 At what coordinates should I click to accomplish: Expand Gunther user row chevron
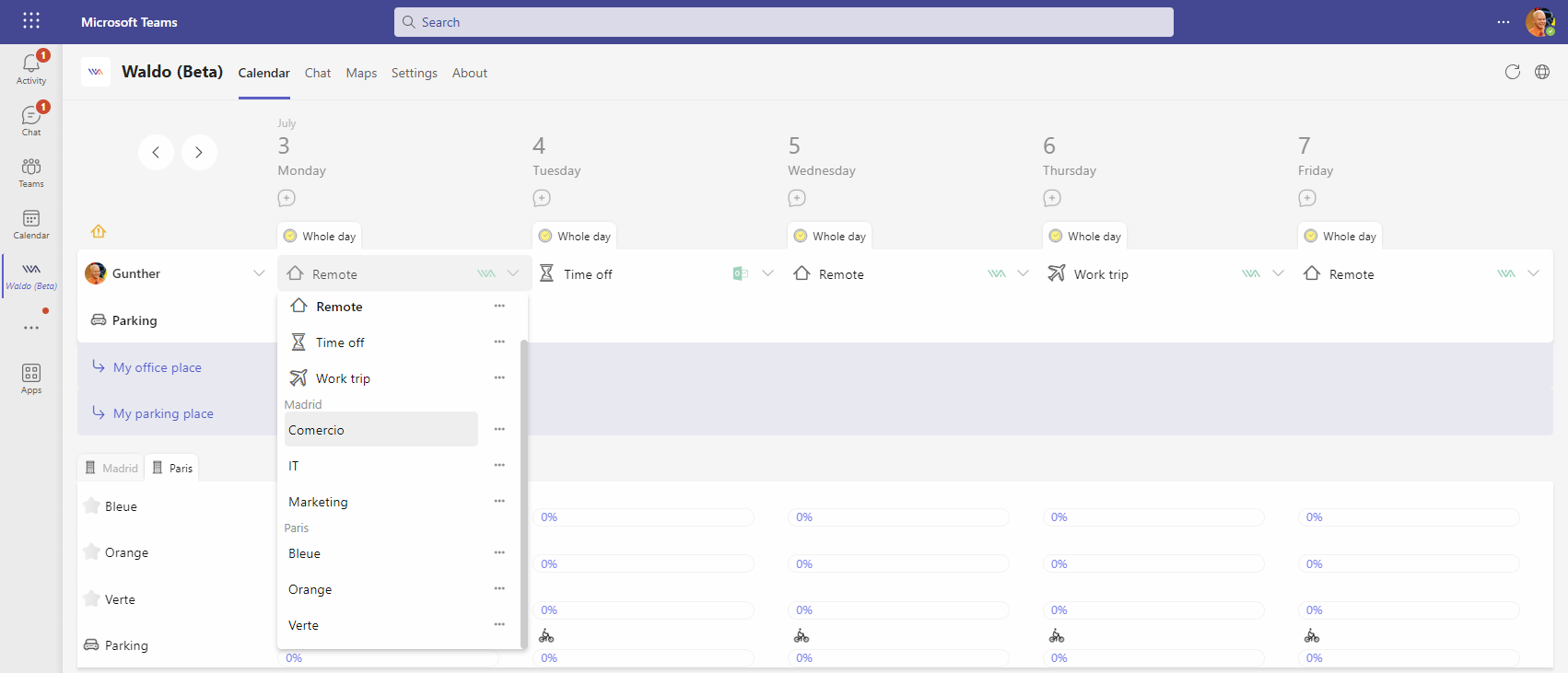click(259, 273)
